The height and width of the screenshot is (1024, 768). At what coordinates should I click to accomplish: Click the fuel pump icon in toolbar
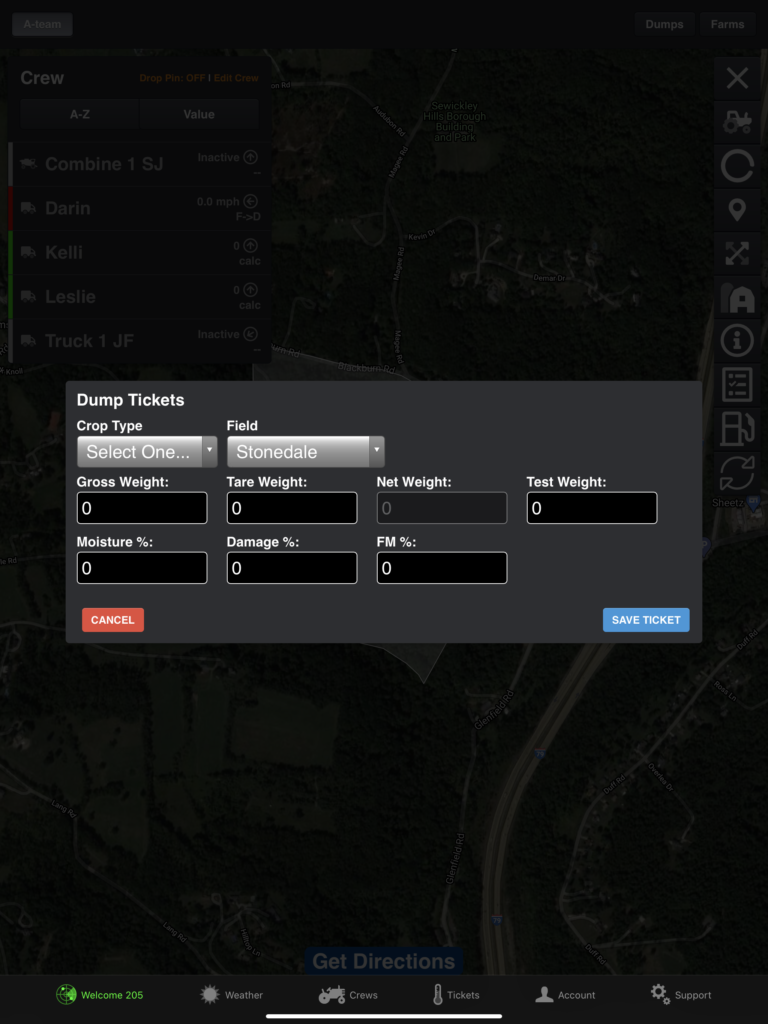(x=737, y=428)
